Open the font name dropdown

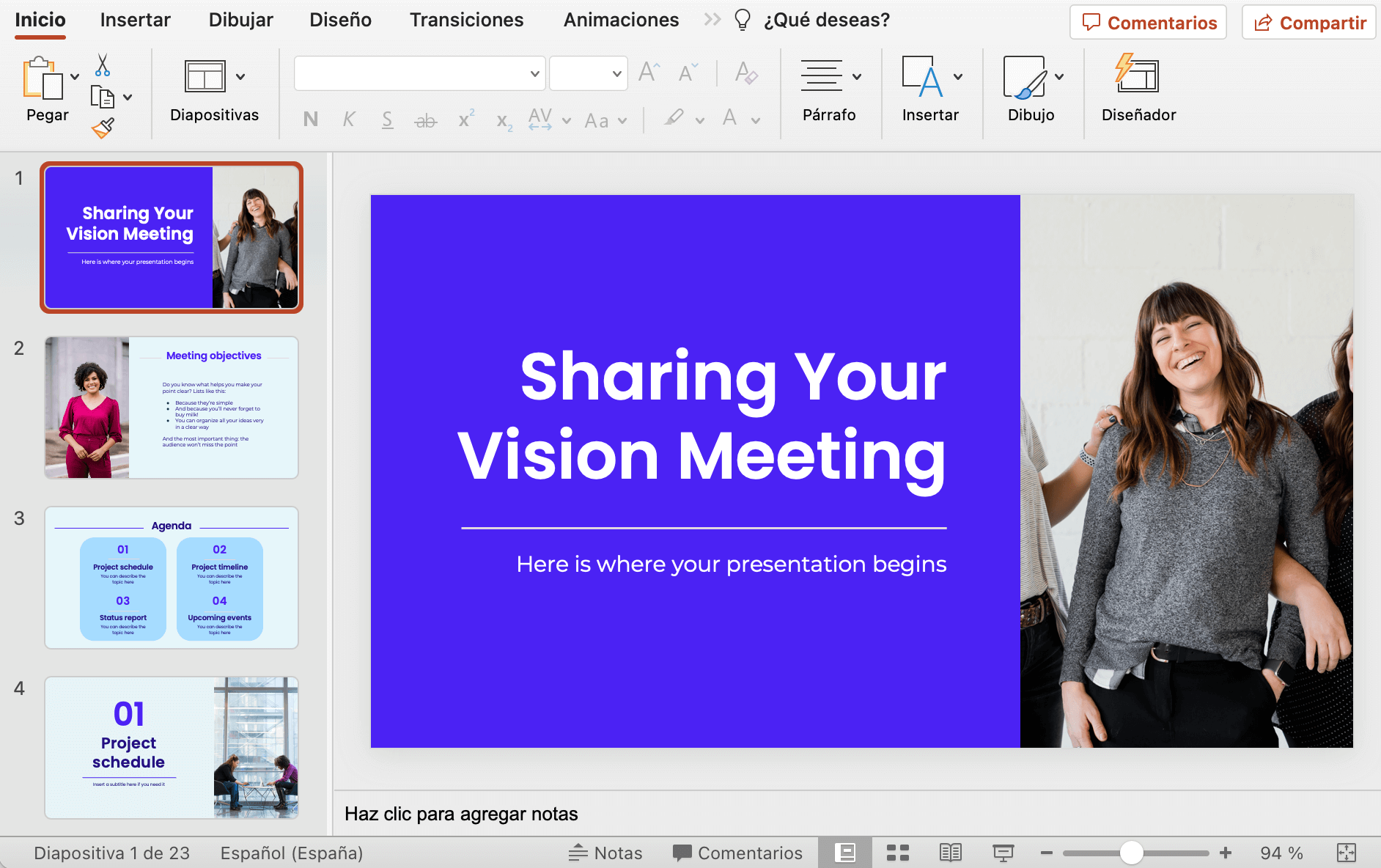[x=534, y=73]
